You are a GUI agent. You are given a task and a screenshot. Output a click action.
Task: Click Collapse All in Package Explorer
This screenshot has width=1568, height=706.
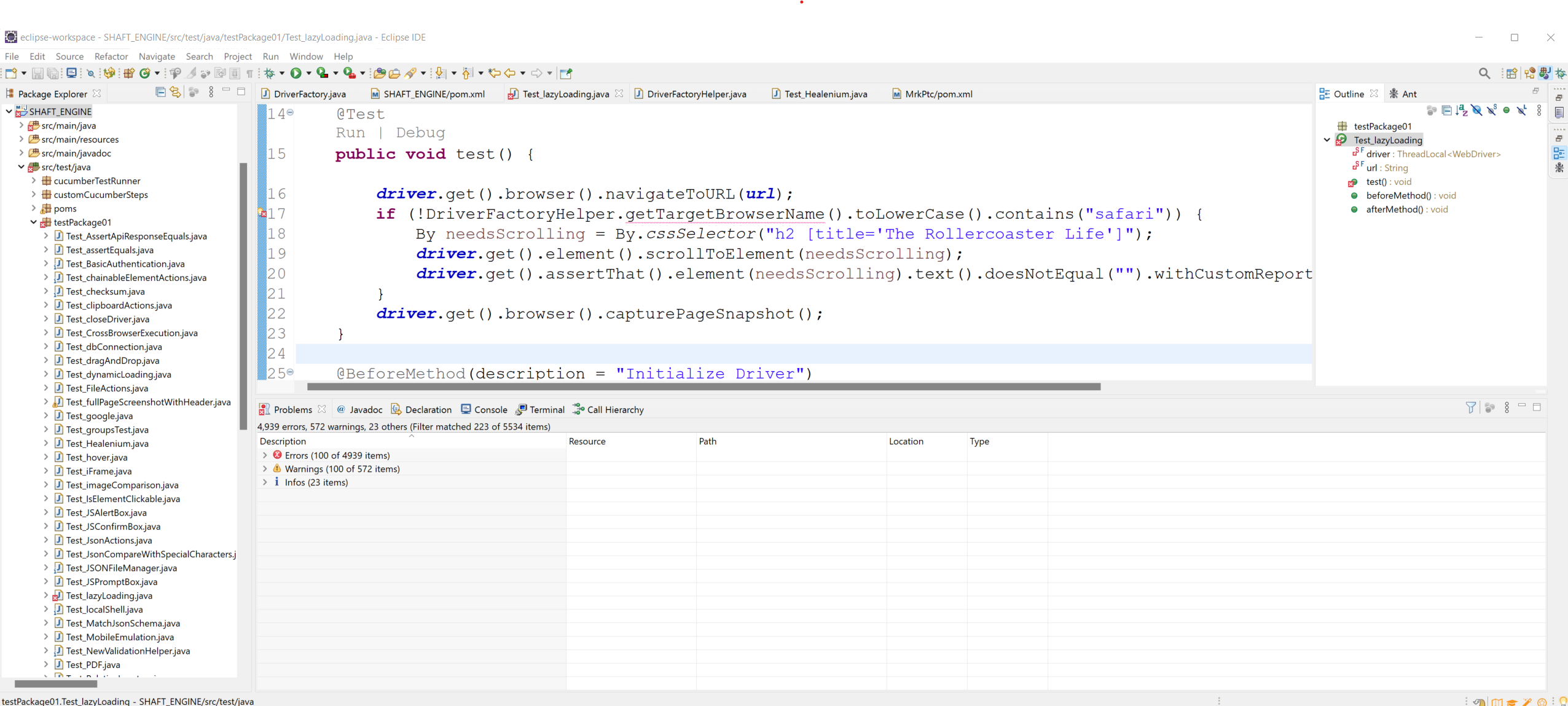click(160, 92)
